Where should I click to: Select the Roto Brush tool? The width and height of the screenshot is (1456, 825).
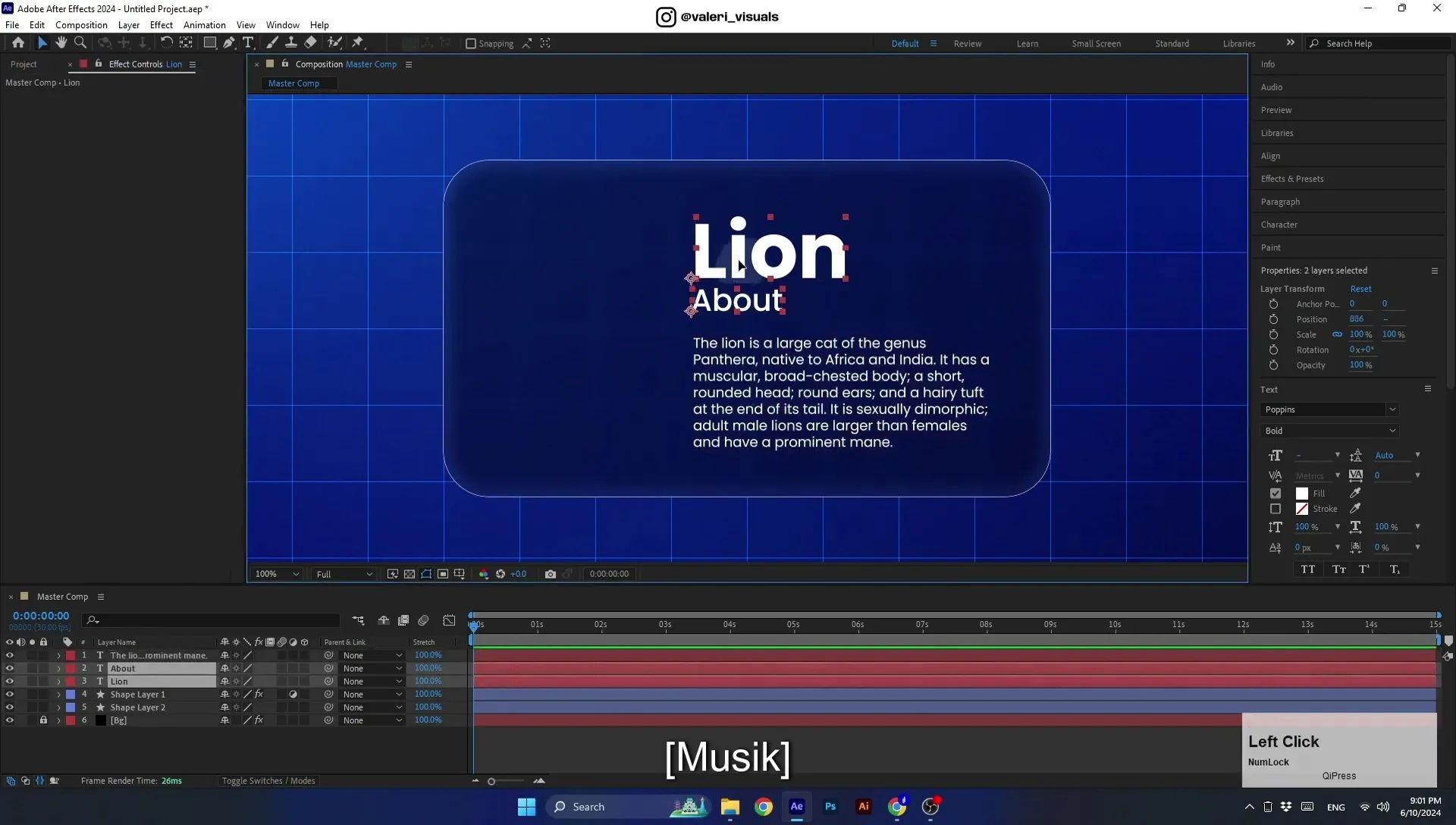(x=334, y=43)
